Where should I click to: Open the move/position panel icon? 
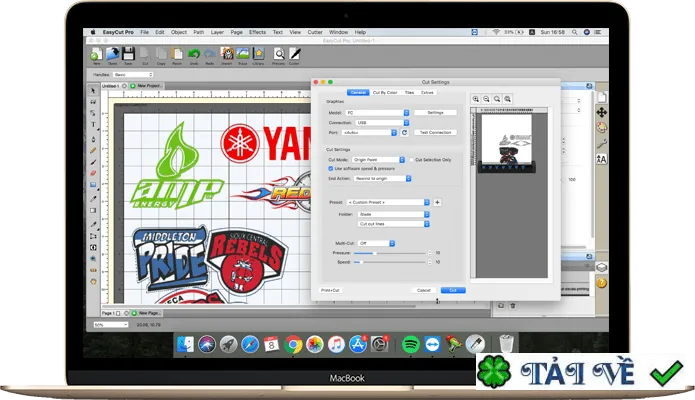coord(601,112)
